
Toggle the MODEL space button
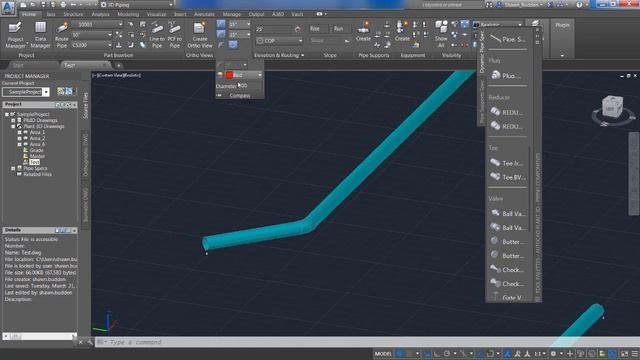point(383,353)
